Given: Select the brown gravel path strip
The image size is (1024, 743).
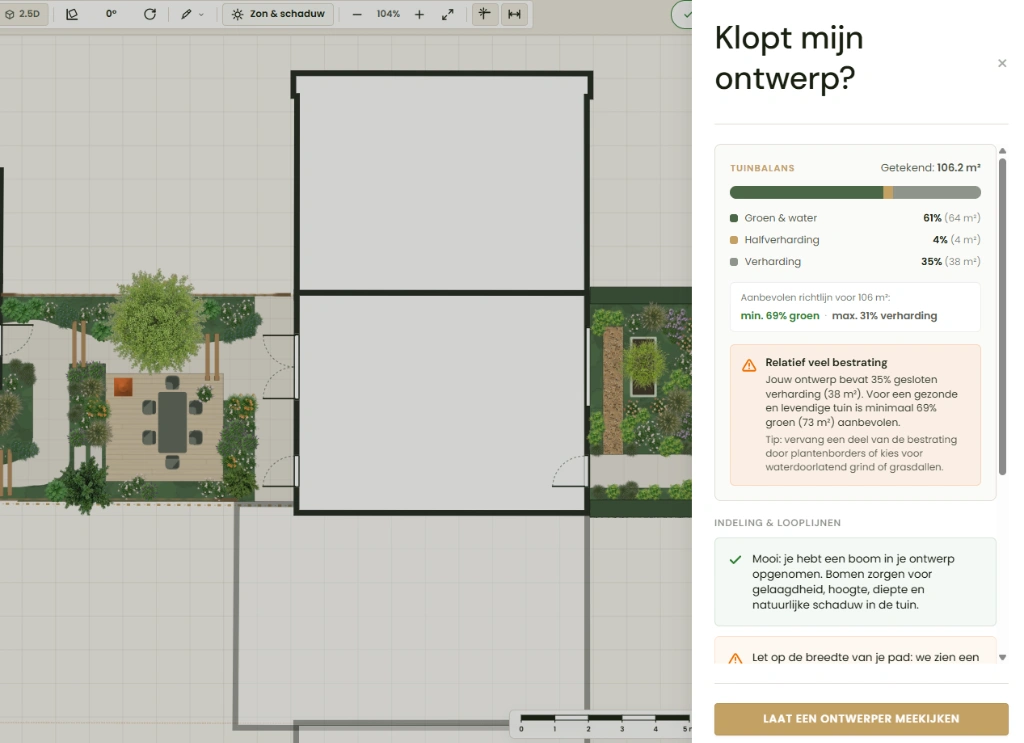Looking at the screenshot, I should coord(613,391).
